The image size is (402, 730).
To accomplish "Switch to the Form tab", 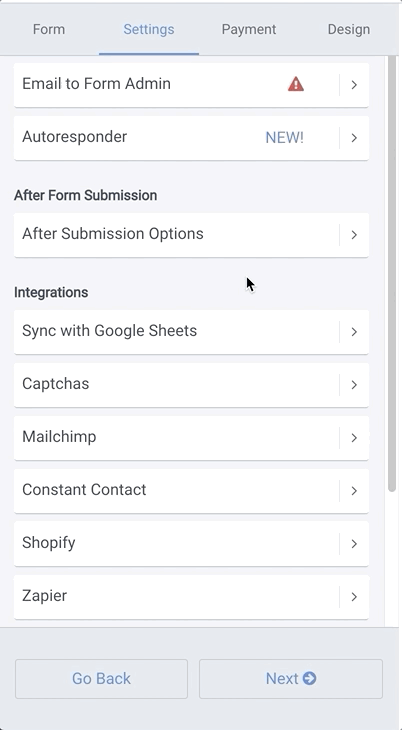I will (x=49, y=29).
